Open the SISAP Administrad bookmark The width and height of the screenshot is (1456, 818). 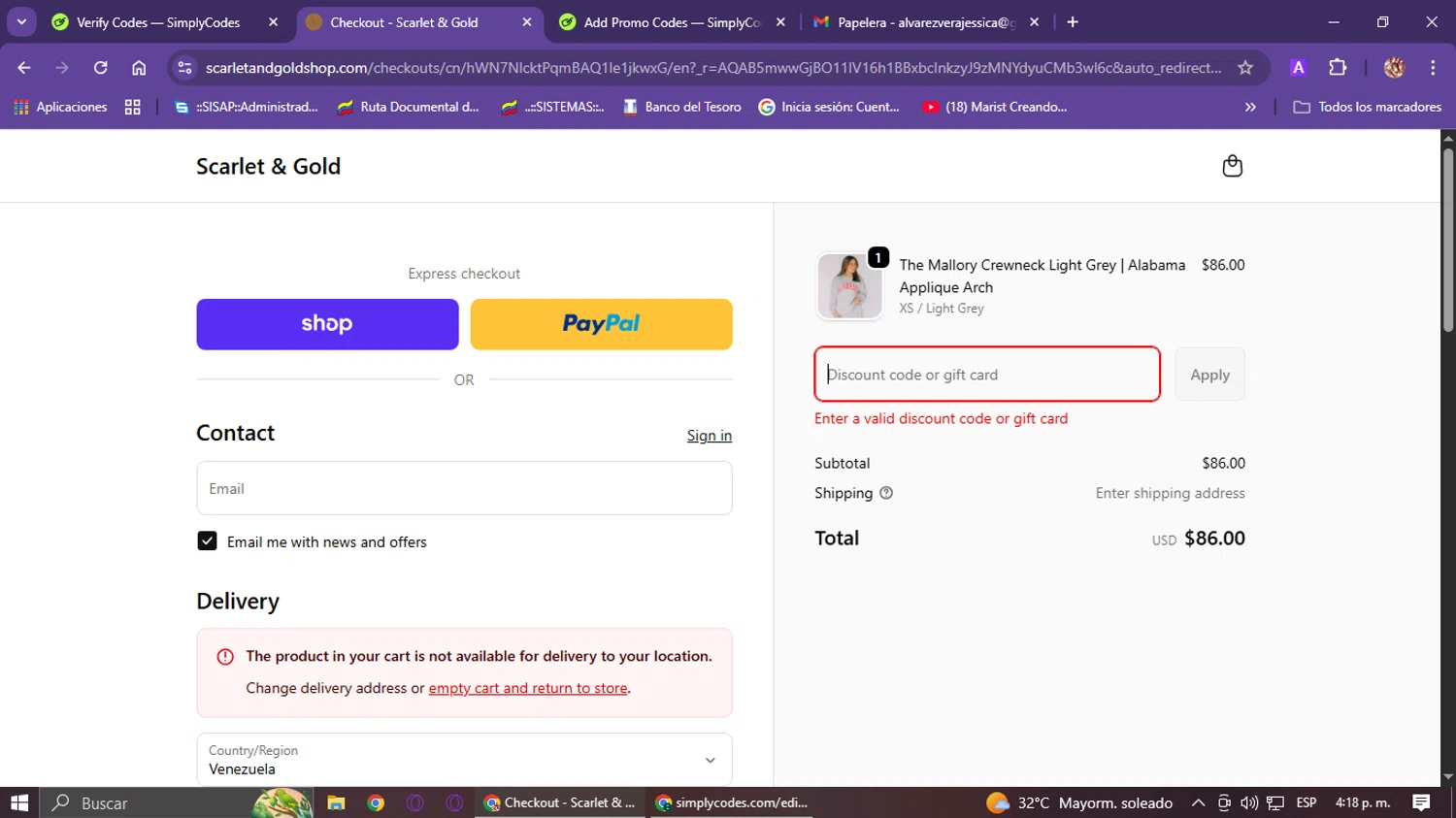(247, 107)
